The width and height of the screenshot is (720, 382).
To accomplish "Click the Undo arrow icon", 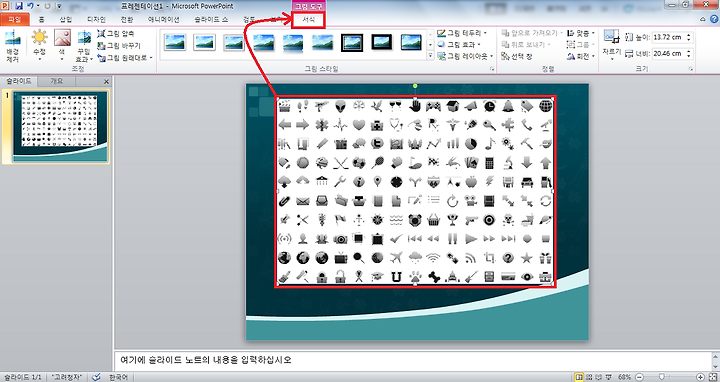I will pos(30,6).
